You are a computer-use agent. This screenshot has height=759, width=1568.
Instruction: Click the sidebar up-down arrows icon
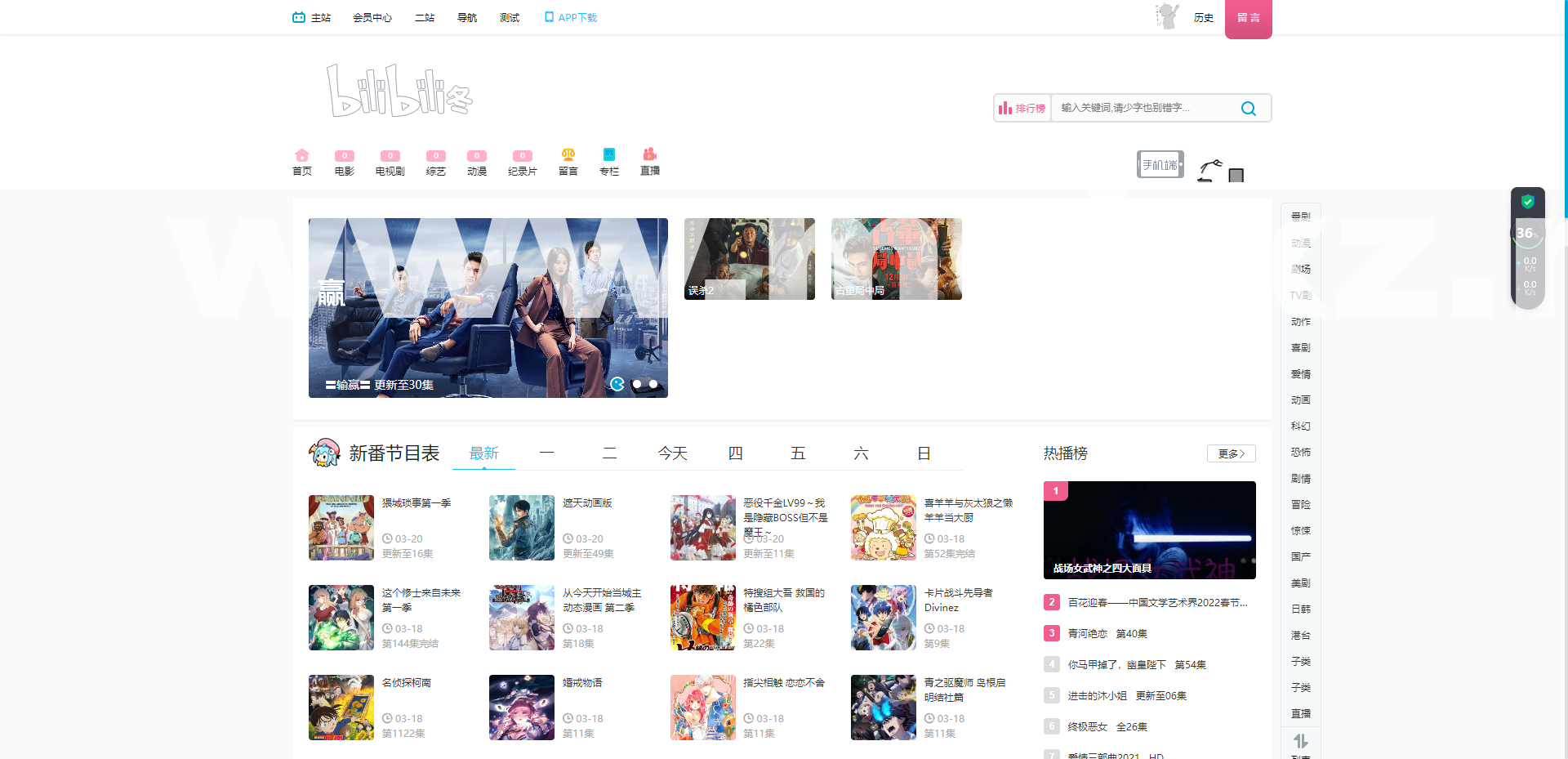tap(1301, 741)
